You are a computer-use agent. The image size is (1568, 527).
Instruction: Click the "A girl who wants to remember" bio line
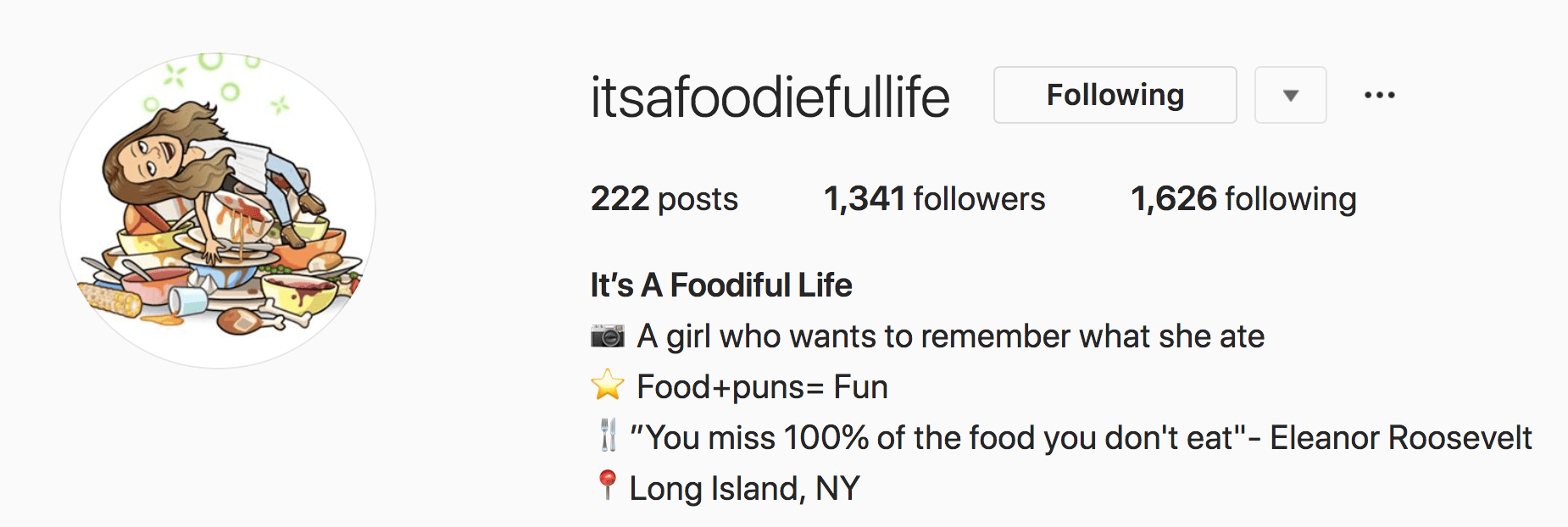coord(950,336)
